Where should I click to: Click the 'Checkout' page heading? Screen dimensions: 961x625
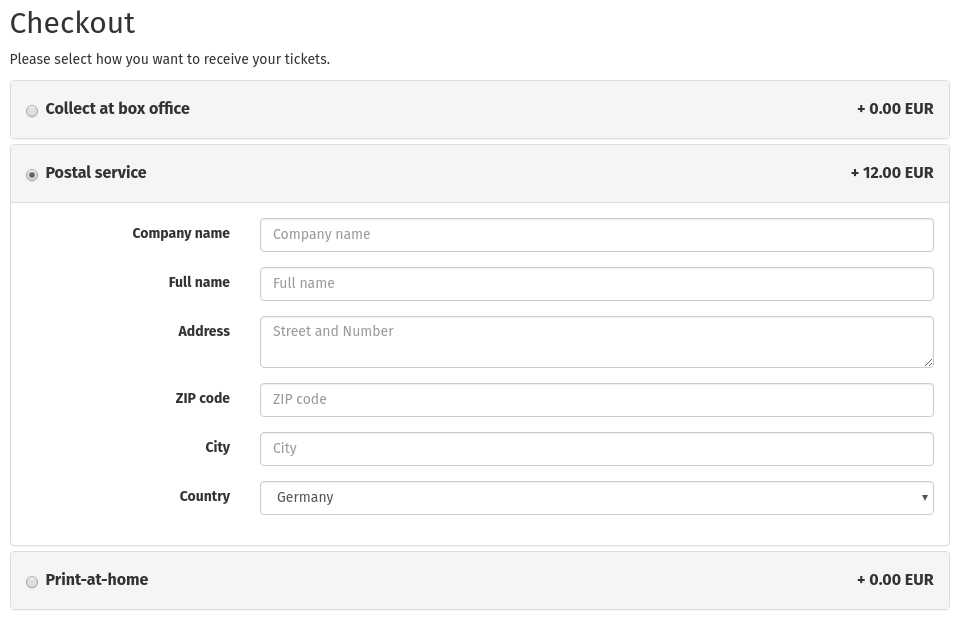click(x=72, y=23)
